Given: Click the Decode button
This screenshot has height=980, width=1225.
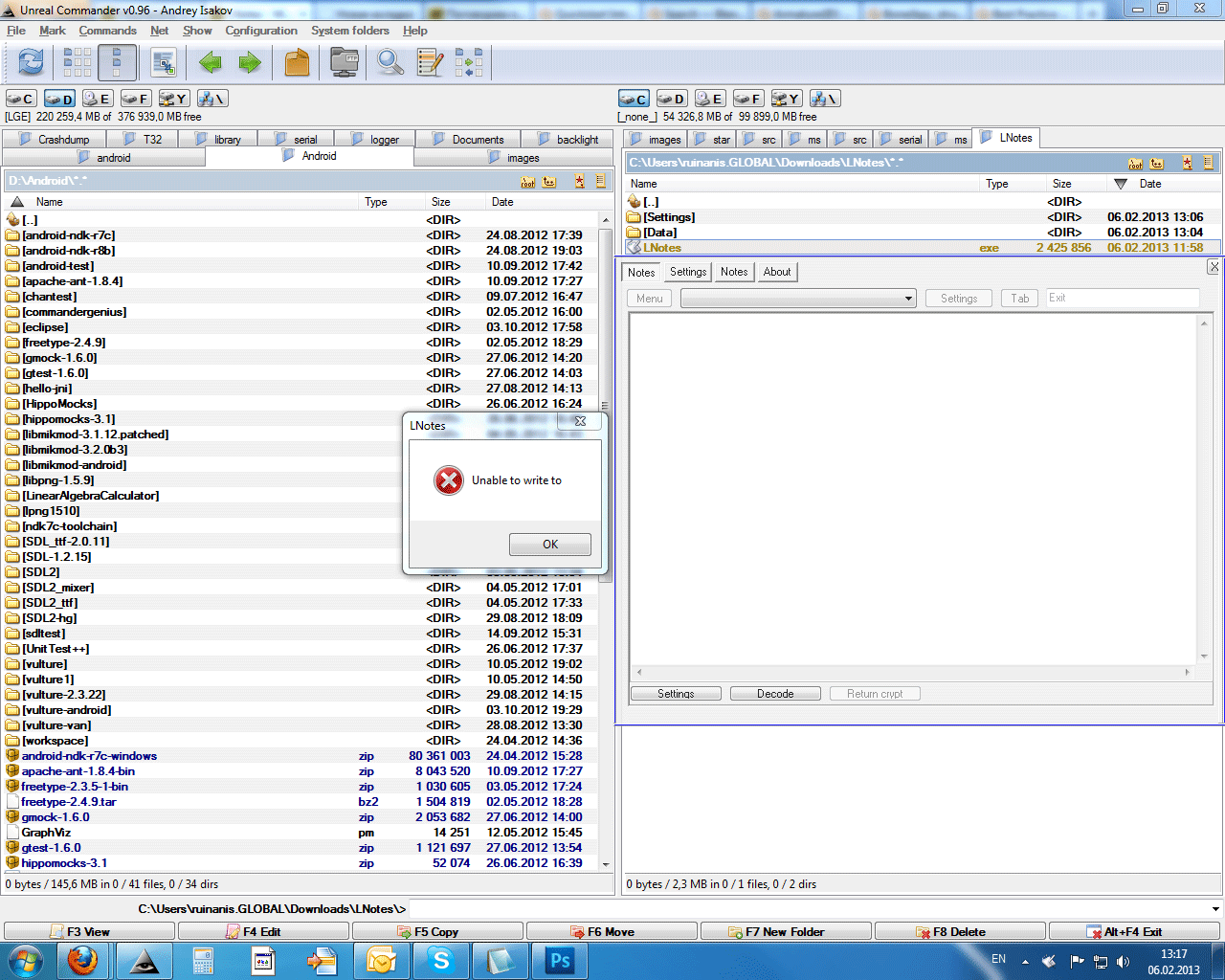Looking at the screenshot, I should 775,694.
